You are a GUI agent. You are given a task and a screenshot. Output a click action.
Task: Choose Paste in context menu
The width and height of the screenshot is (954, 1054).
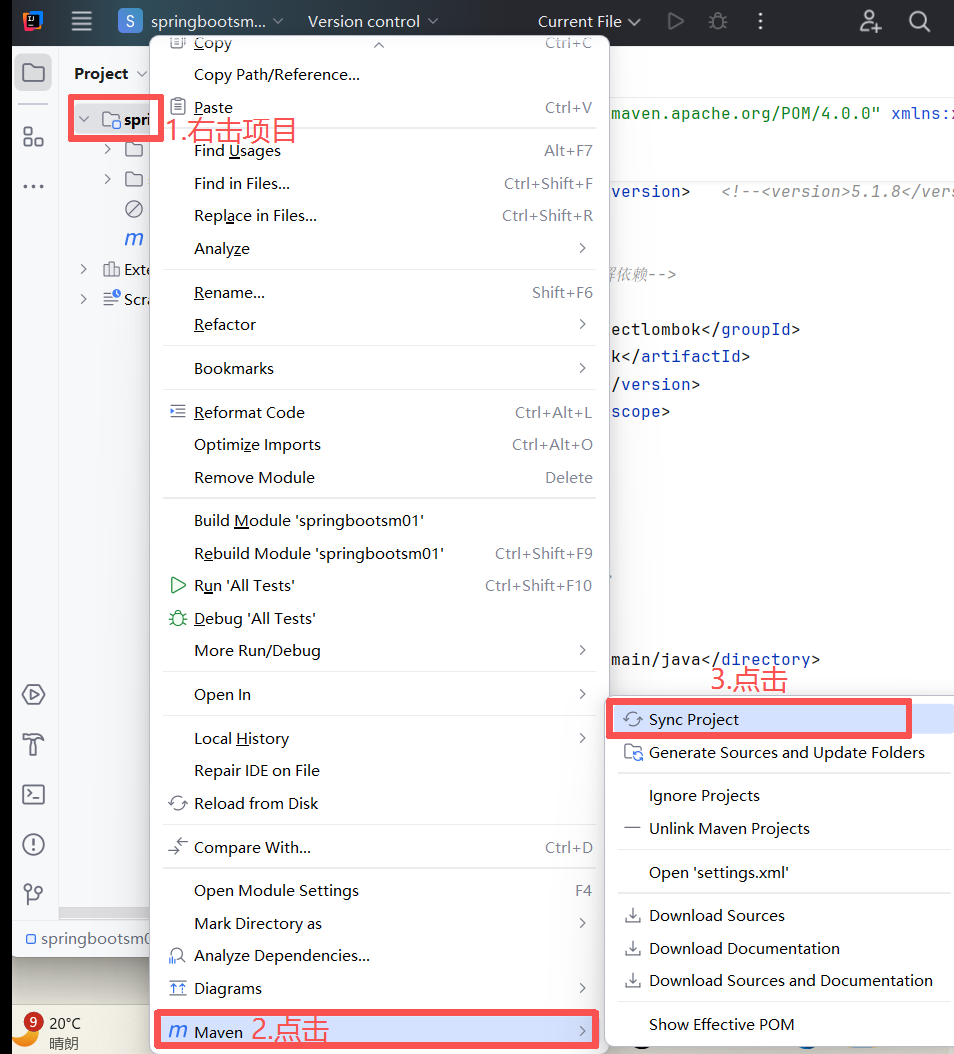(x=379, y=108)
